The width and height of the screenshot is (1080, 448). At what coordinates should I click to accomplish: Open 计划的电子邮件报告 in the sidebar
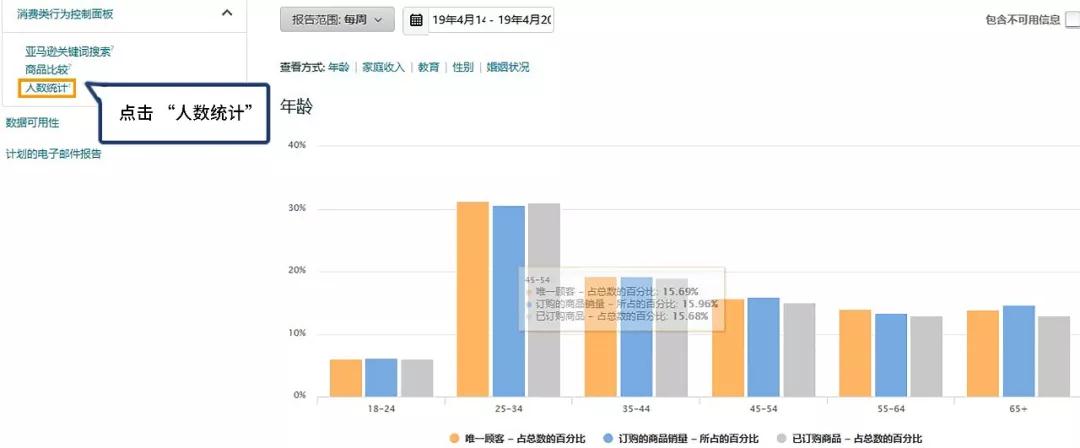[x=53, y=154]
